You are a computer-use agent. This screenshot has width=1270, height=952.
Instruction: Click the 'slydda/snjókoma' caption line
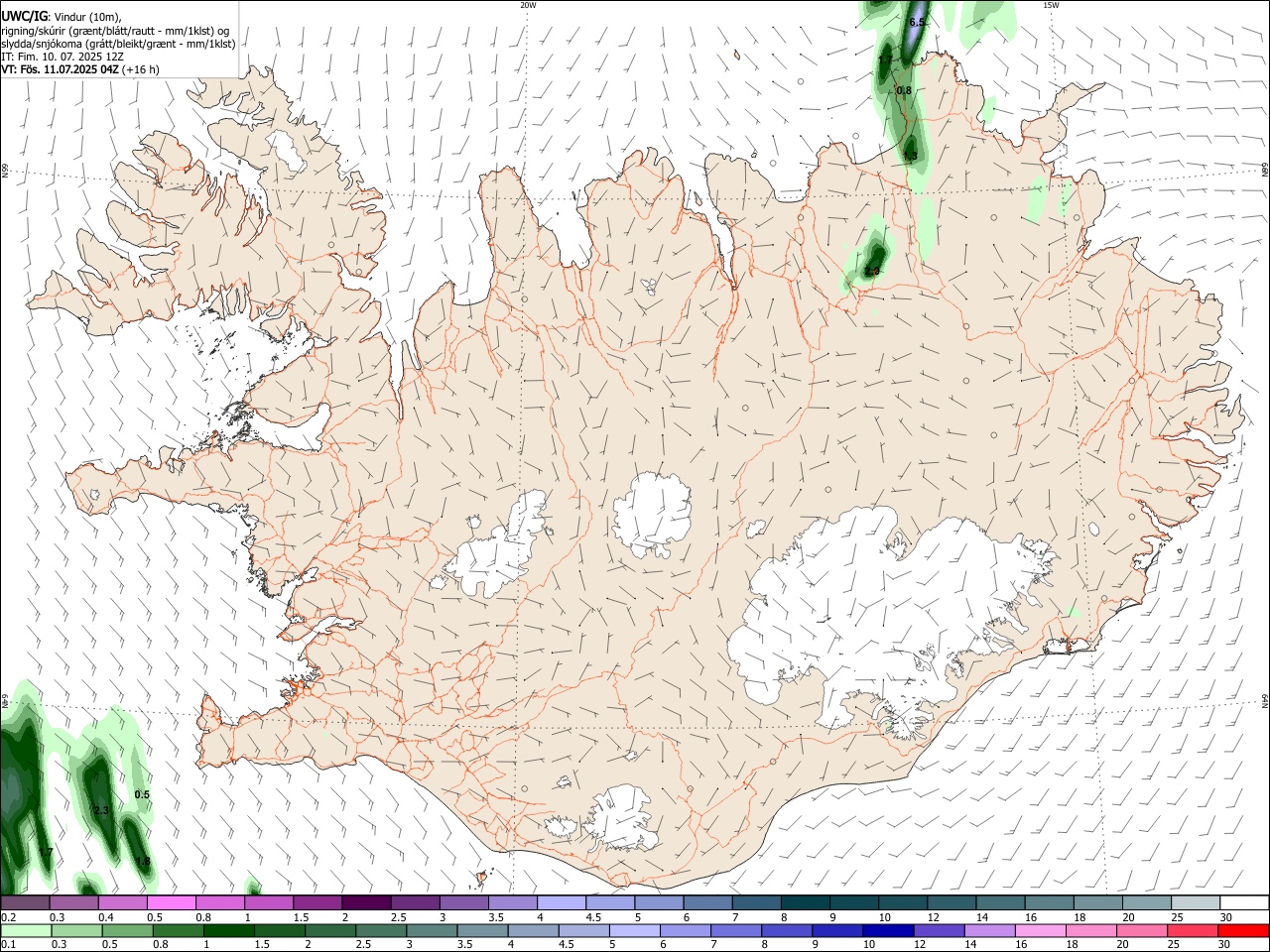click(118, 44)
